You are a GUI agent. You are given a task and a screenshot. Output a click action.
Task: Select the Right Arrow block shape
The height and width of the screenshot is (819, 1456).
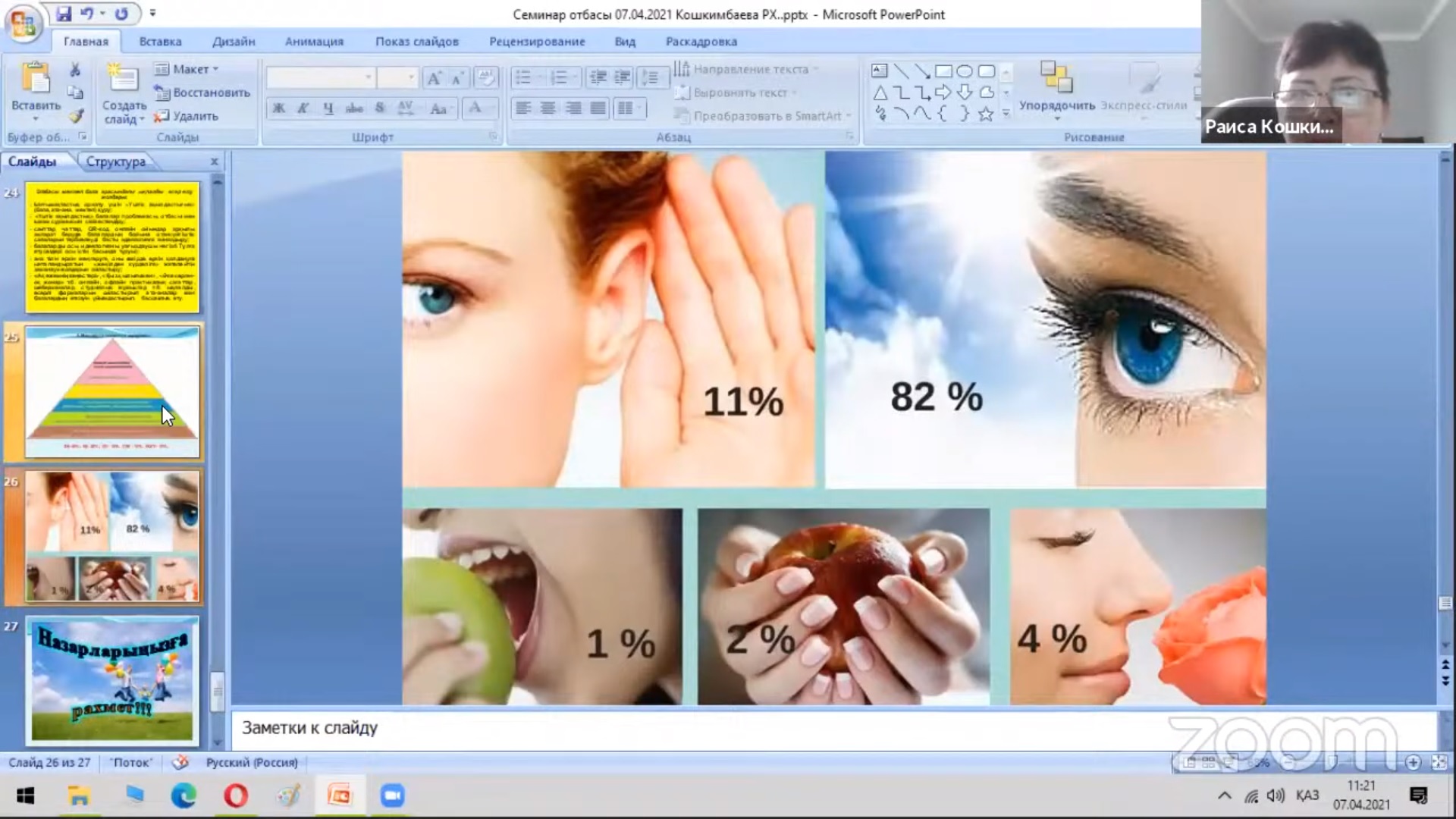943,93
